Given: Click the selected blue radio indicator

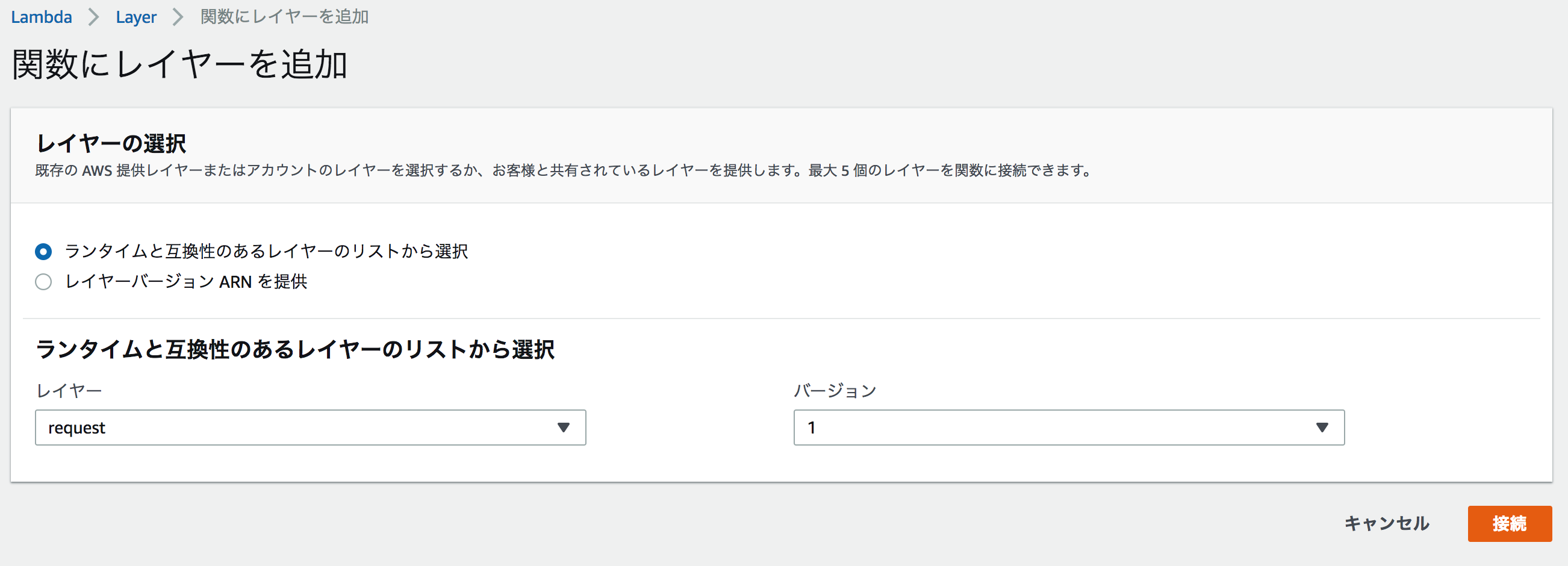Looking at the screenshot, I should (43, 251).
